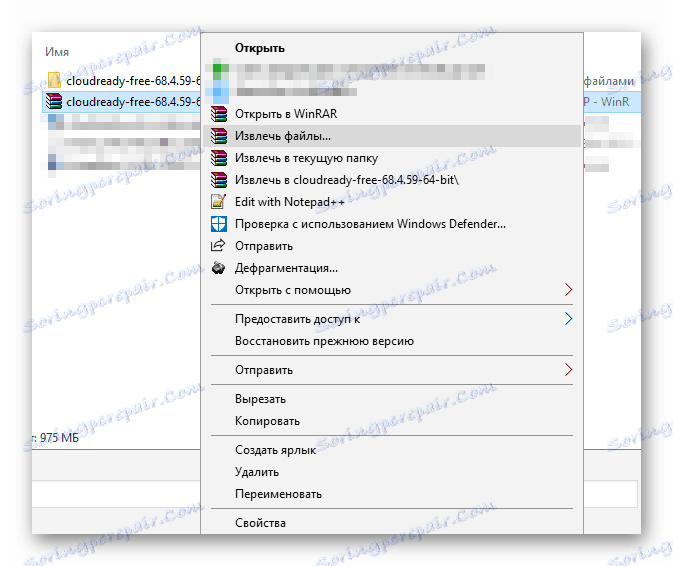Select the cloudready-free archive file name
The image size is (673, 566).
tap(133, 102)
